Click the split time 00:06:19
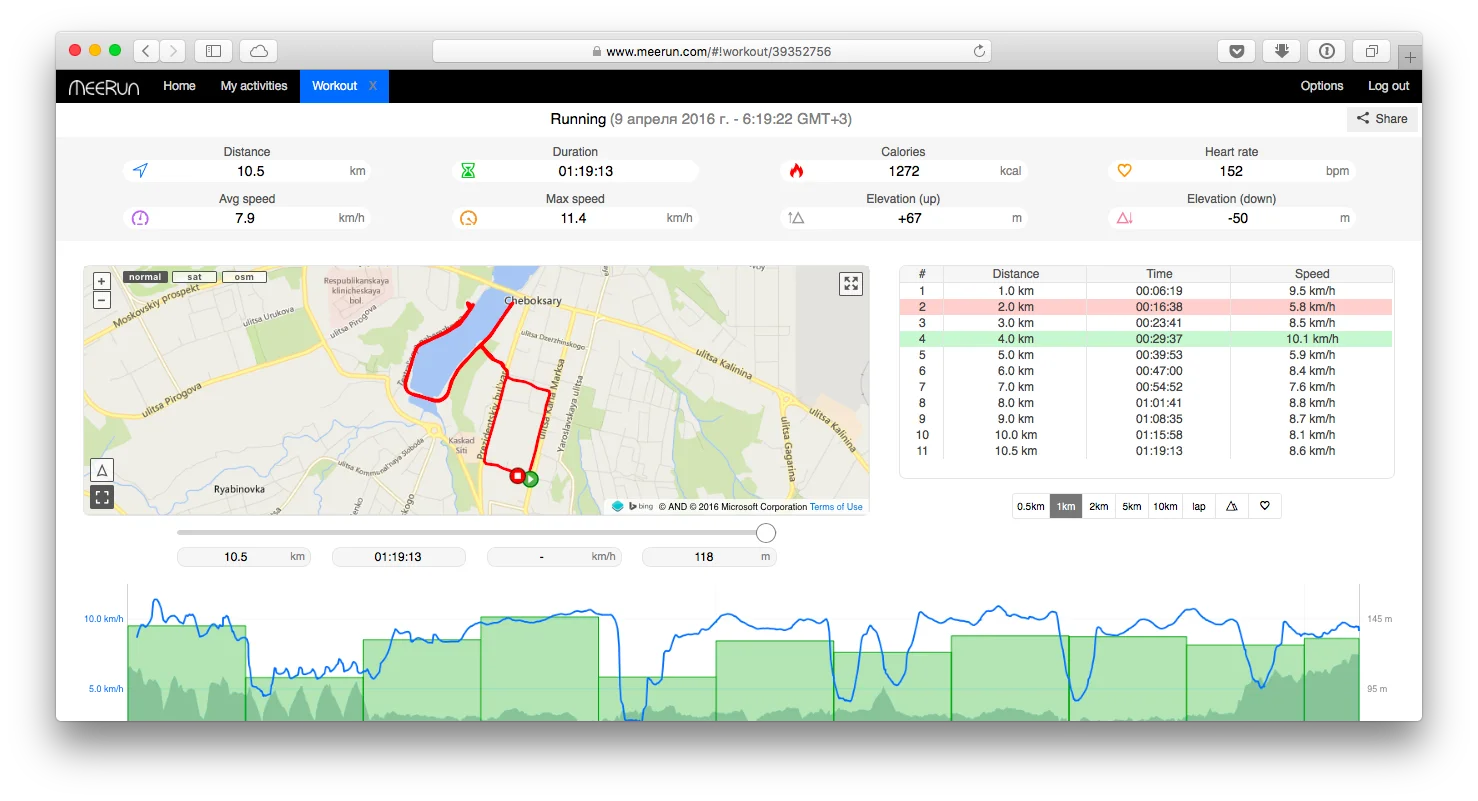Image resolution: width=1478 pixels, height=801 pixels. (x=1159, y=291)
